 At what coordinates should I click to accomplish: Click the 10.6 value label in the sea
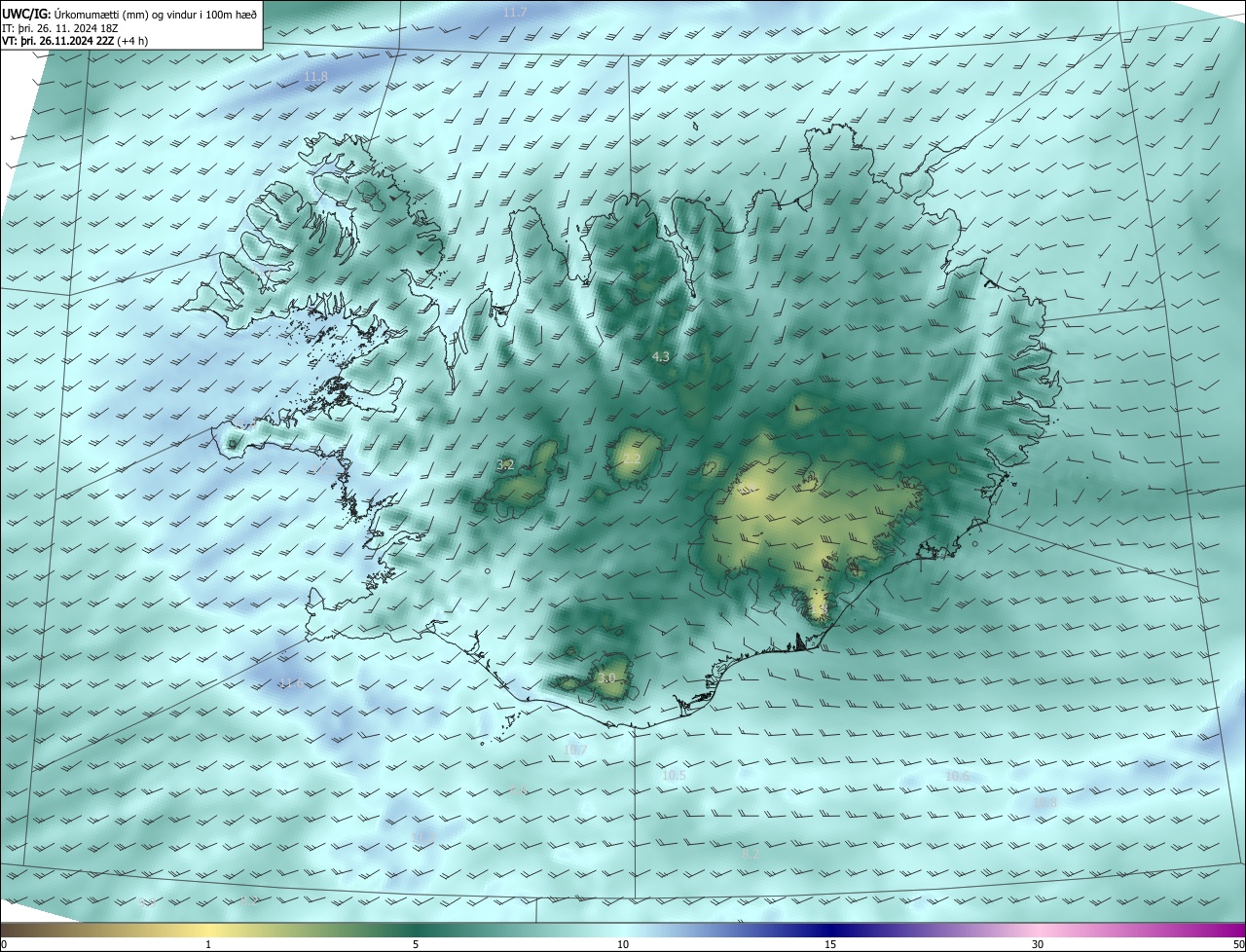(x=957, y=776)
